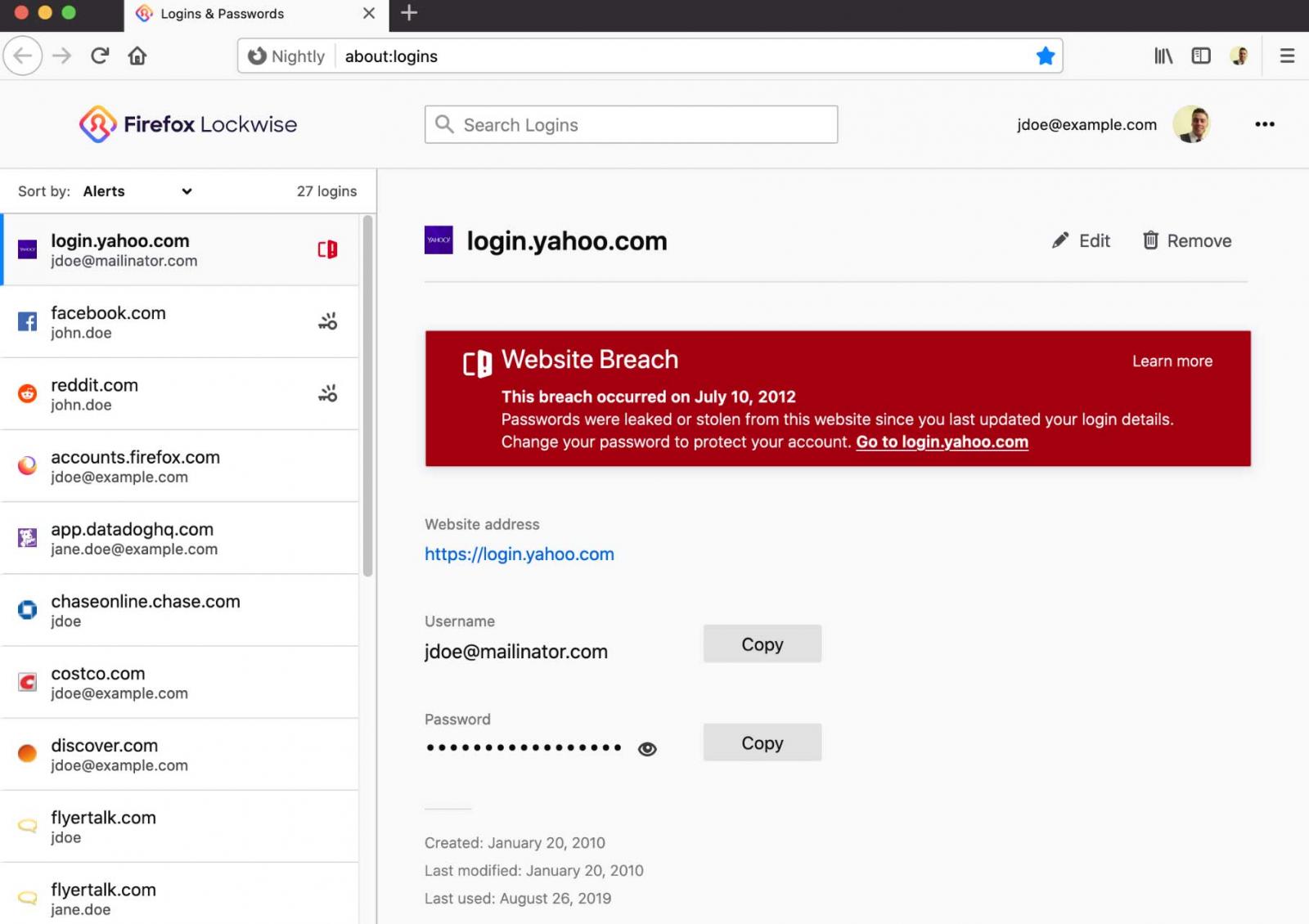
Task: Select the chaseonline.chase.com login entry
Action: click(x=179, y=610)
